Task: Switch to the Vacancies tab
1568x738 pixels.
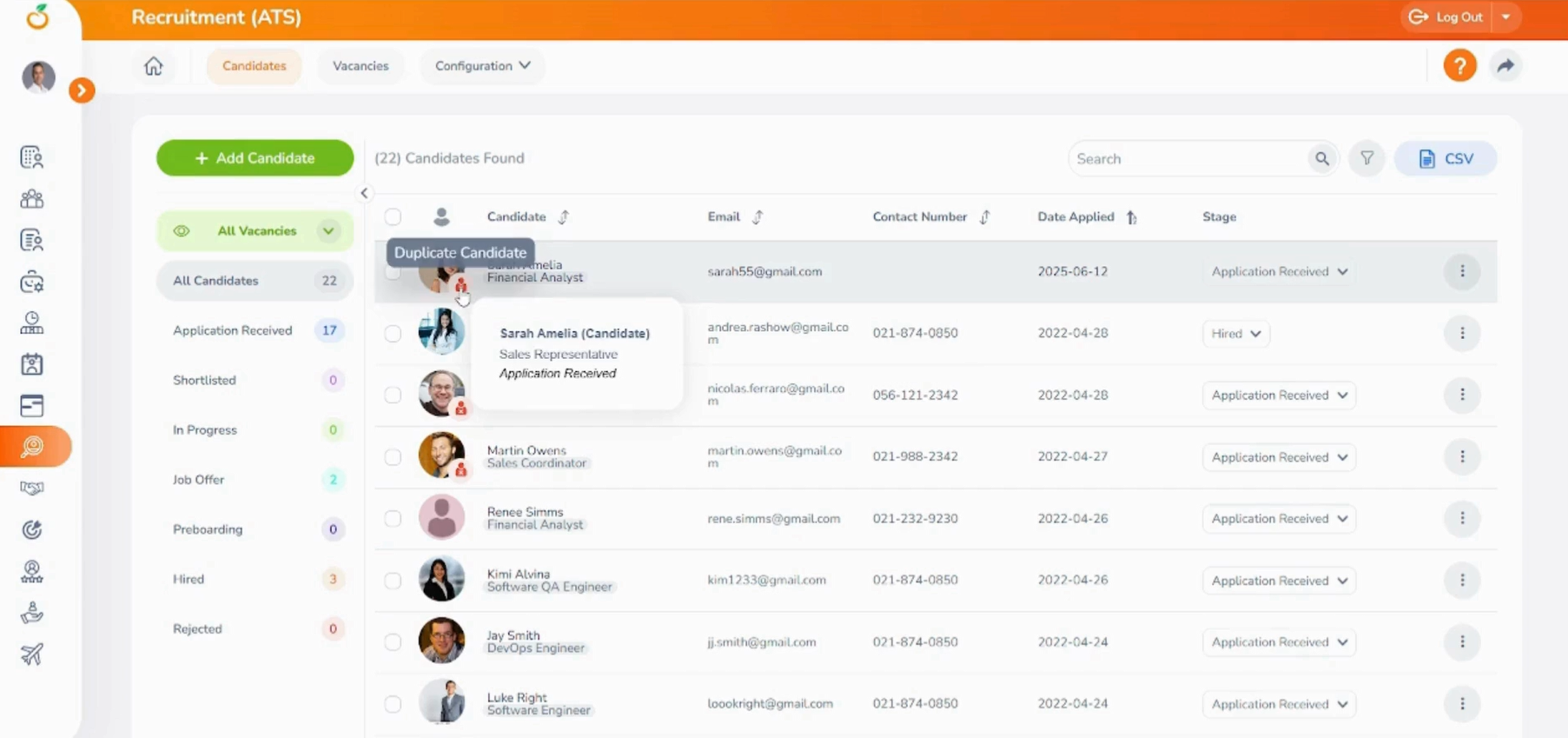Action: [361, 66]
